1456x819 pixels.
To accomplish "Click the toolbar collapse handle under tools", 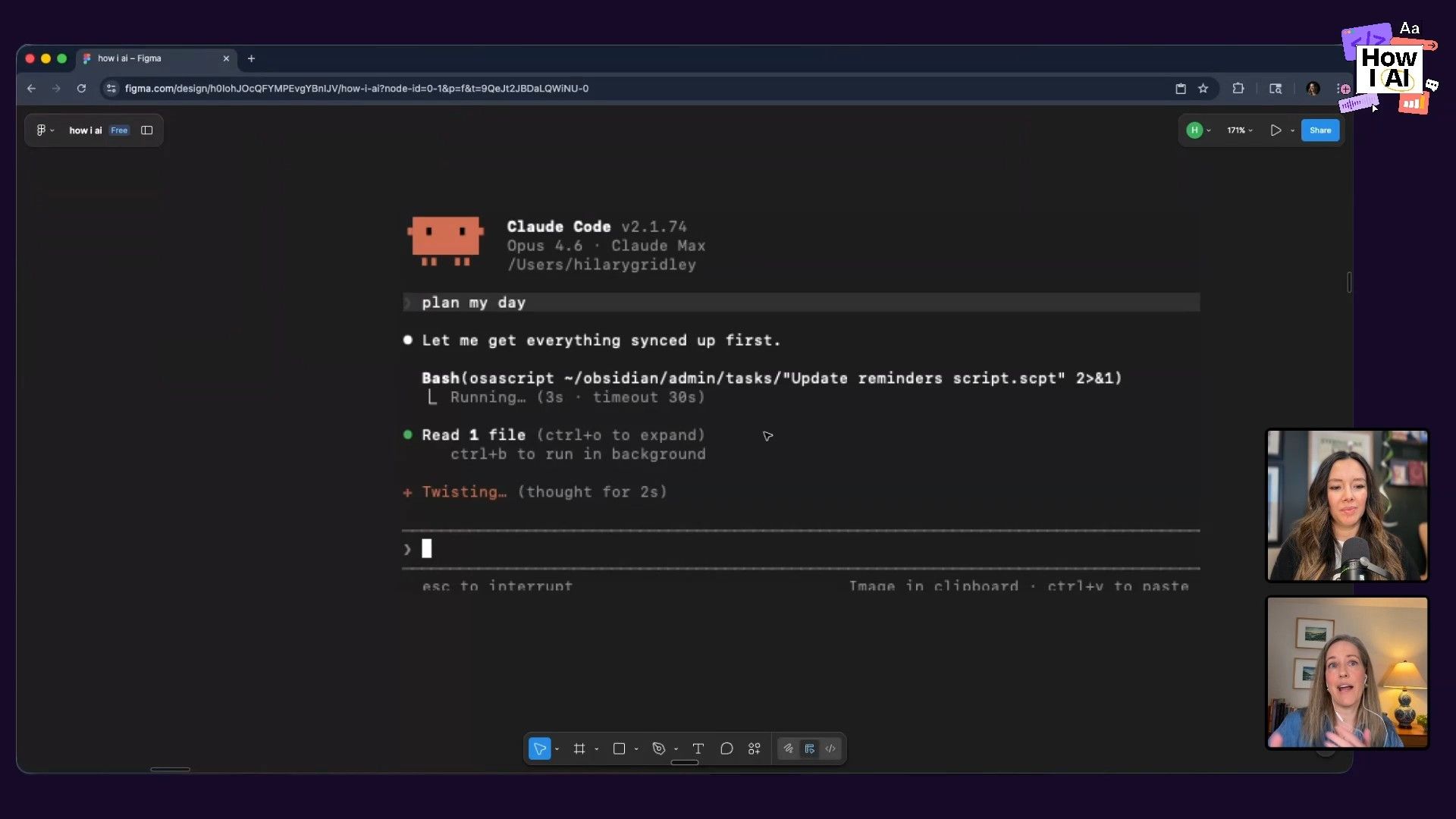I will pyautogui.click(x=685, y=762).
